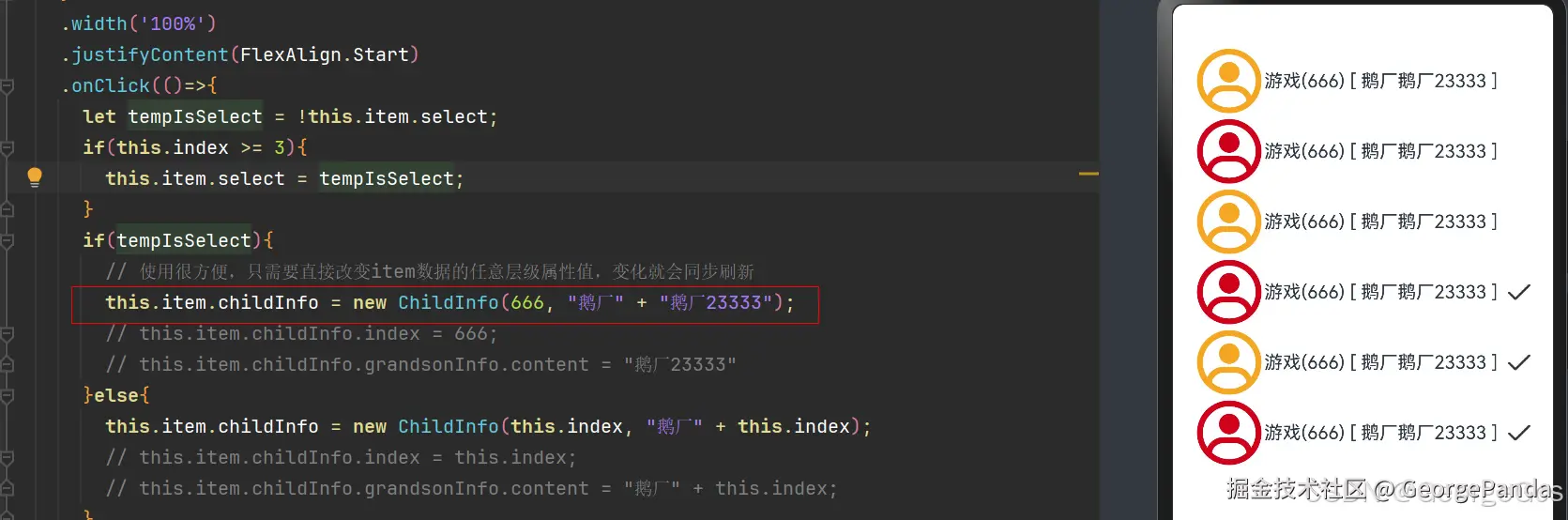
Task: Collapse the if(tempIsSelect){ block in the gutter
Action: pos(8,240)
